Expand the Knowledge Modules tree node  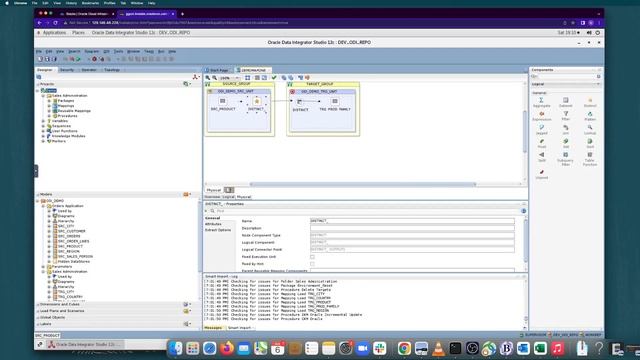[43, 136]
